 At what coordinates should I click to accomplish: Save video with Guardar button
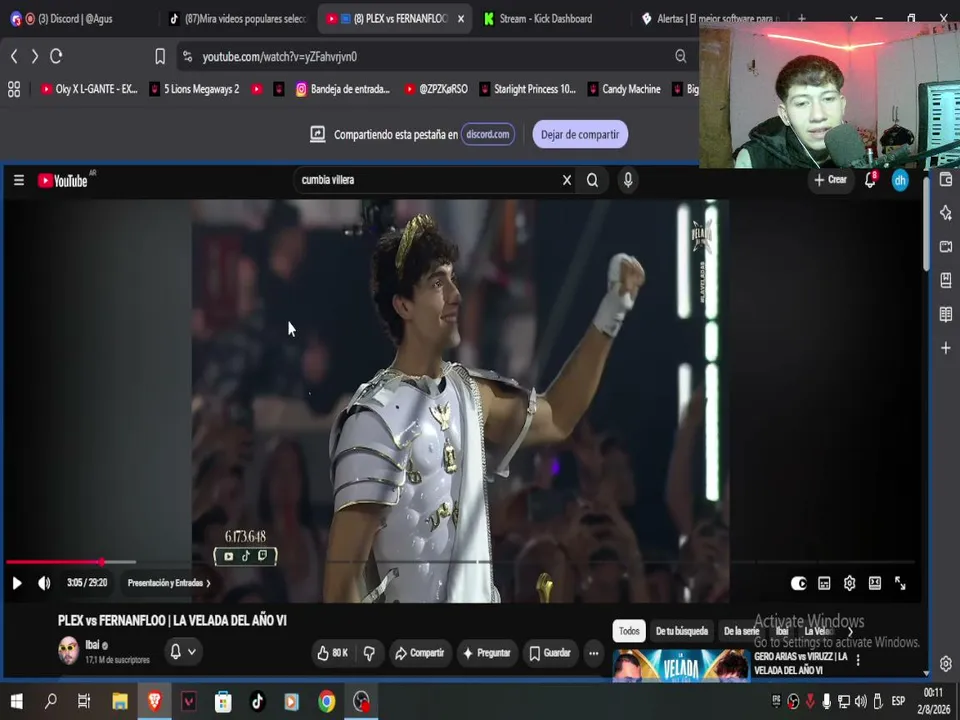pos(550,653)
